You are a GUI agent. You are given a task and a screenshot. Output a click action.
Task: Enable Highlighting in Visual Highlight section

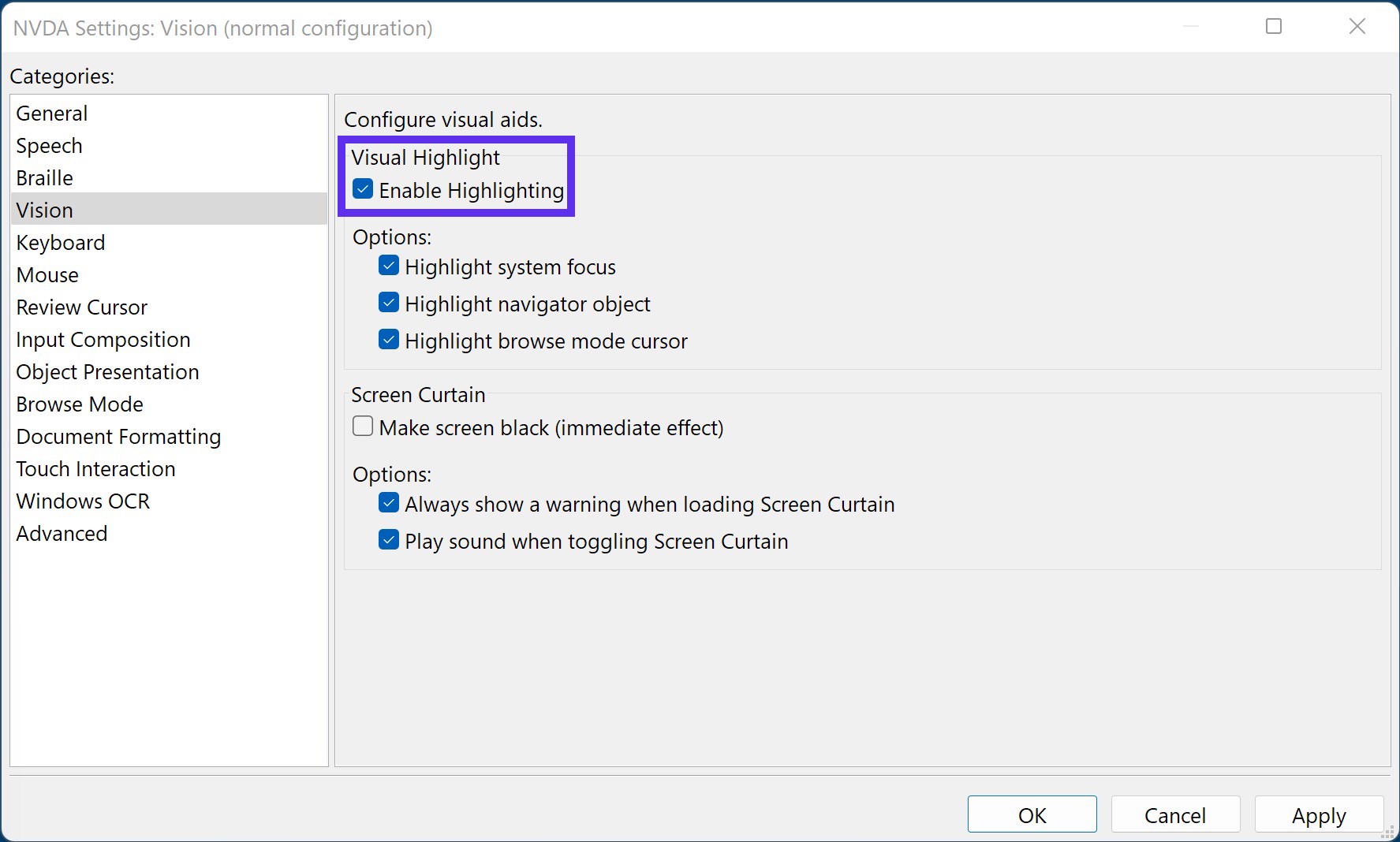coord(362,189)
